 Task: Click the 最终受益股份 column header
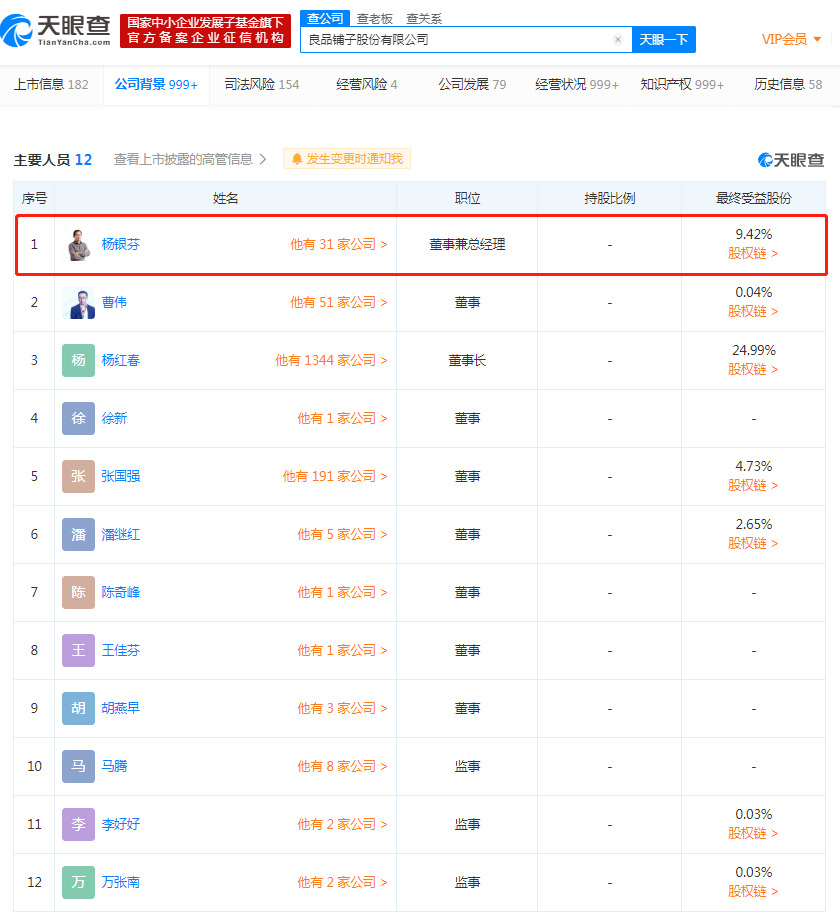pyautogui.click(x=754, y=198)
